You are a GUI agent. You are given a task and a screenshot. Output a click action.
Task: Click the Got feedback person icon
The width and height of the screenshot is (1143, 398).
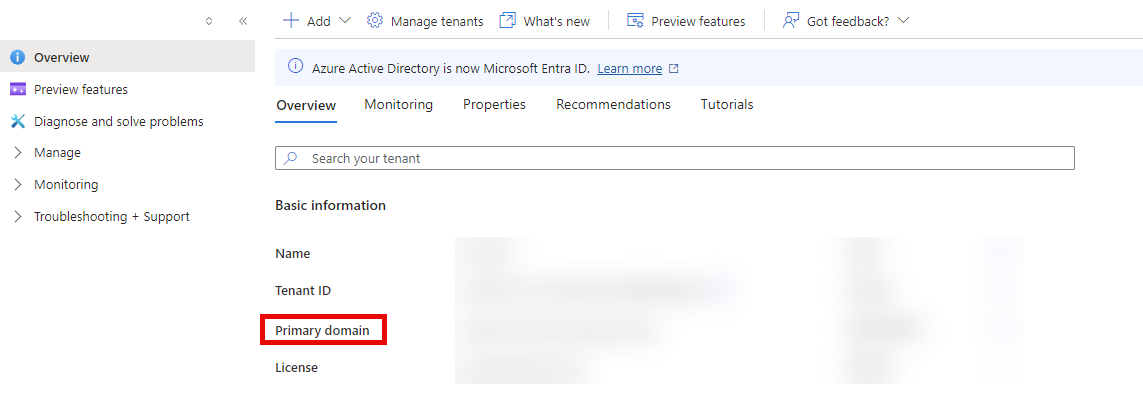[791, 20]
